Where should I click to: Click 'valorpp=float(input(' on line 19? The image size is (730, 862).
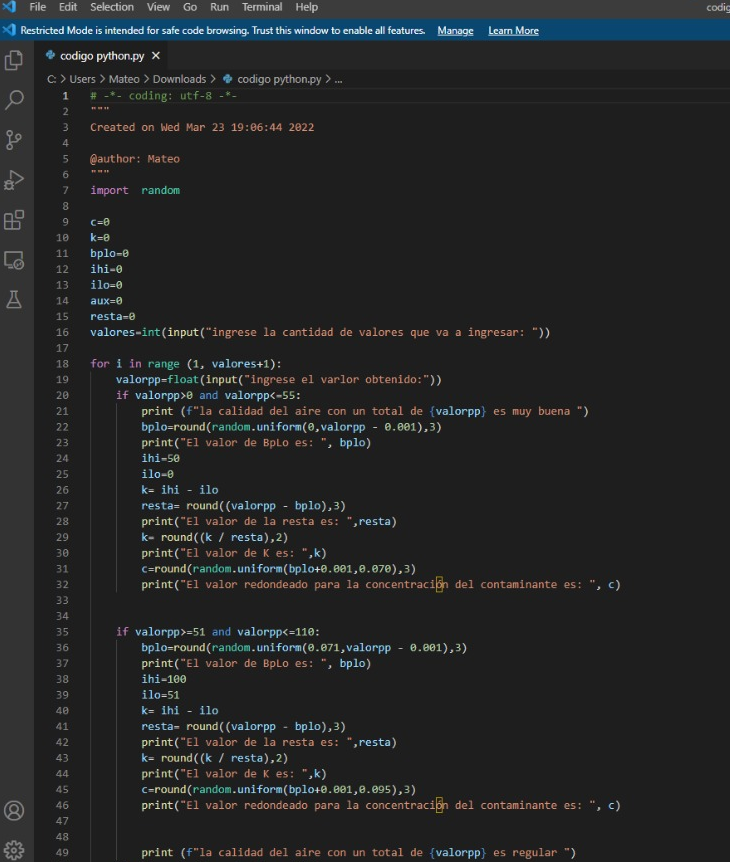179,380
